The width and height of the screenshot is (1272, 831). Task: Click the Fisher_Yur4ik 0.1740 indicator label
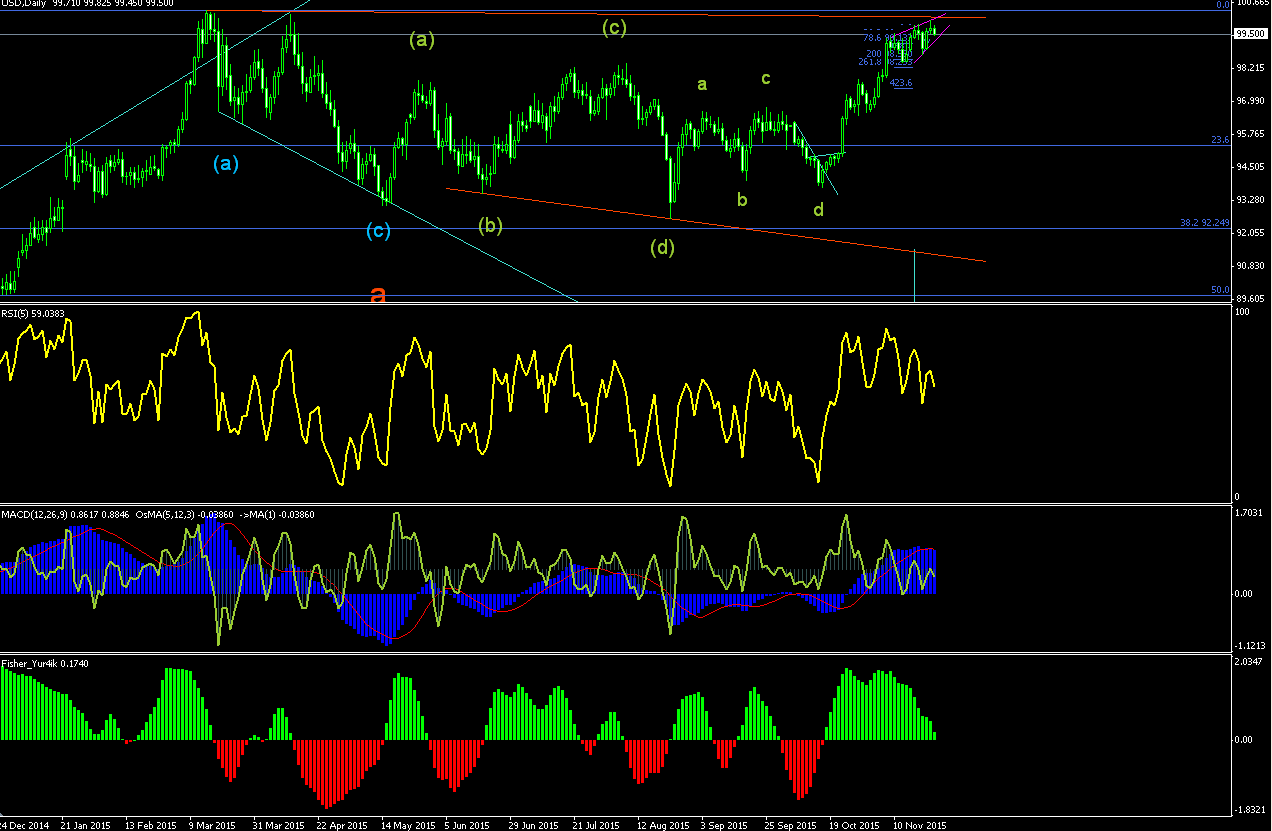click(46, 663)
